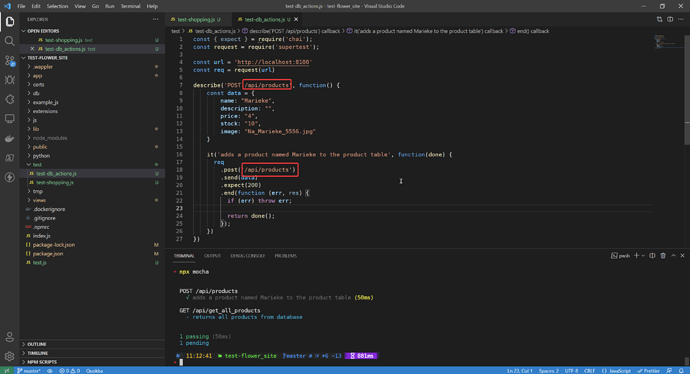Open the Extensions view

click(x=9, y=99)
